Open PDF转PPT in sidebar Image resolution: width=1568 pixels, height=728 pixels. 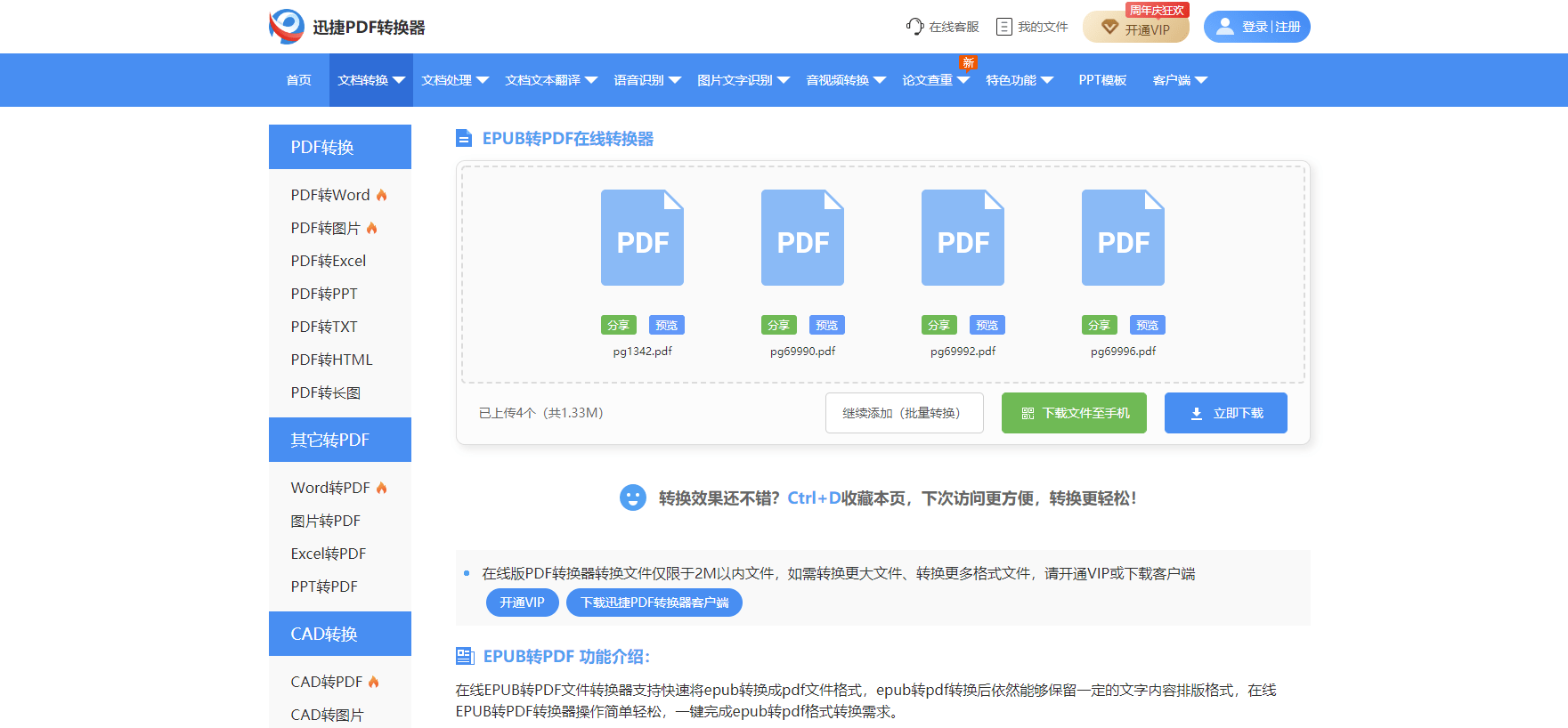(324, 294)
